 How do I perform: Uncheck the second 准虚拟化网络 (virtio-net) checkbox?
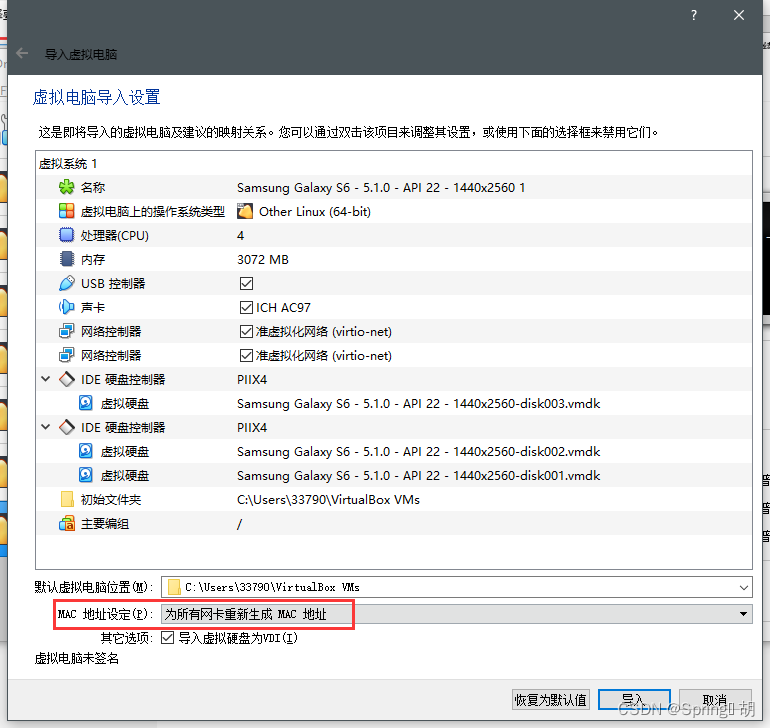pos(246,356)
